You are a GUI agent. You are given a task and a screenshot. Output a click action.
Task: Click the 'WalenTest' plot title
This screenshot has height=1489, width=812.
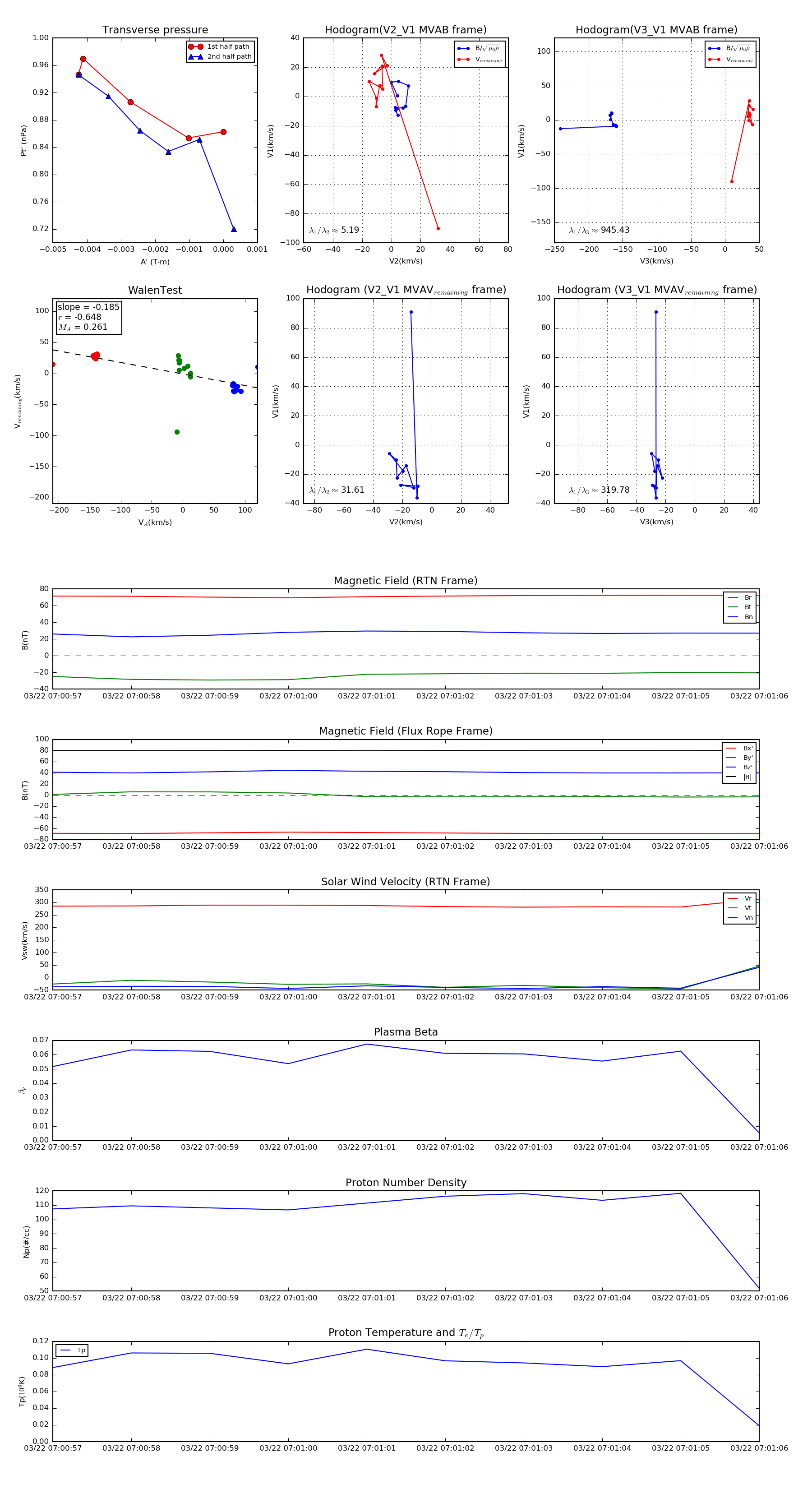click(x=155, y=290)
